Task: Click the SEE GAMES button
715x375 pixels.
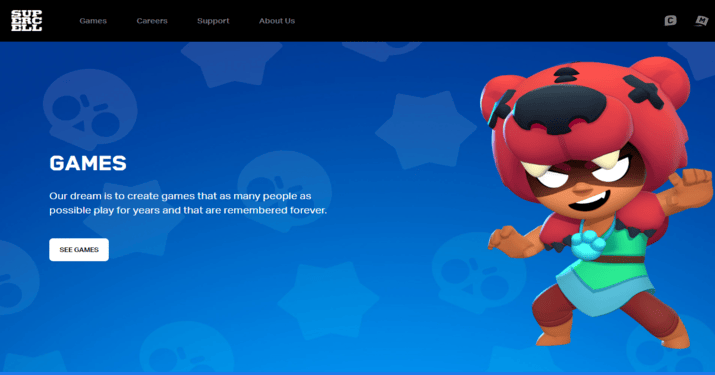Action: coord(79,250)
